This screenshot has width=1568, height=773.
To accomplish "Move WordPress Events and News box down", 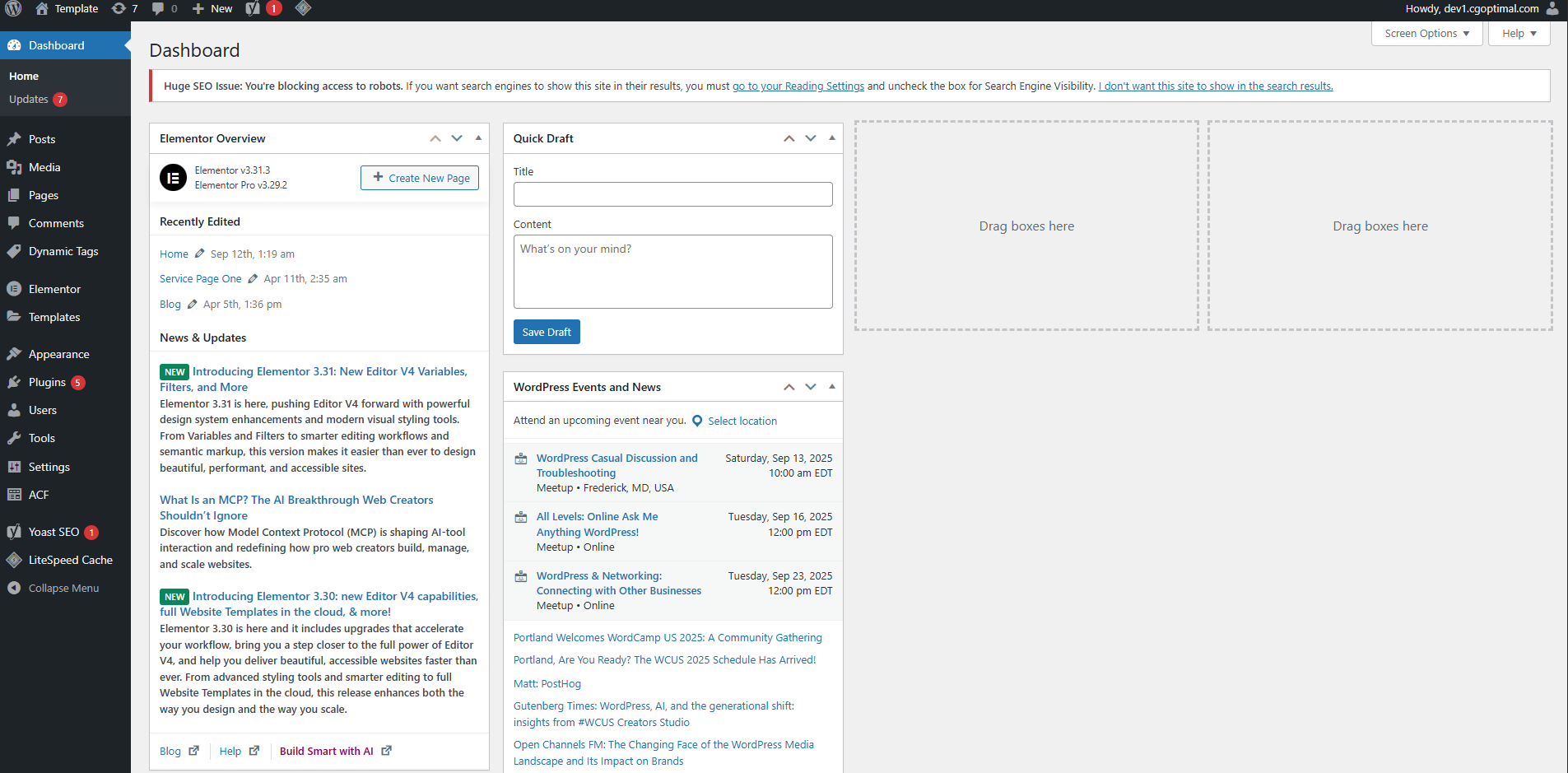I will 811,387.
